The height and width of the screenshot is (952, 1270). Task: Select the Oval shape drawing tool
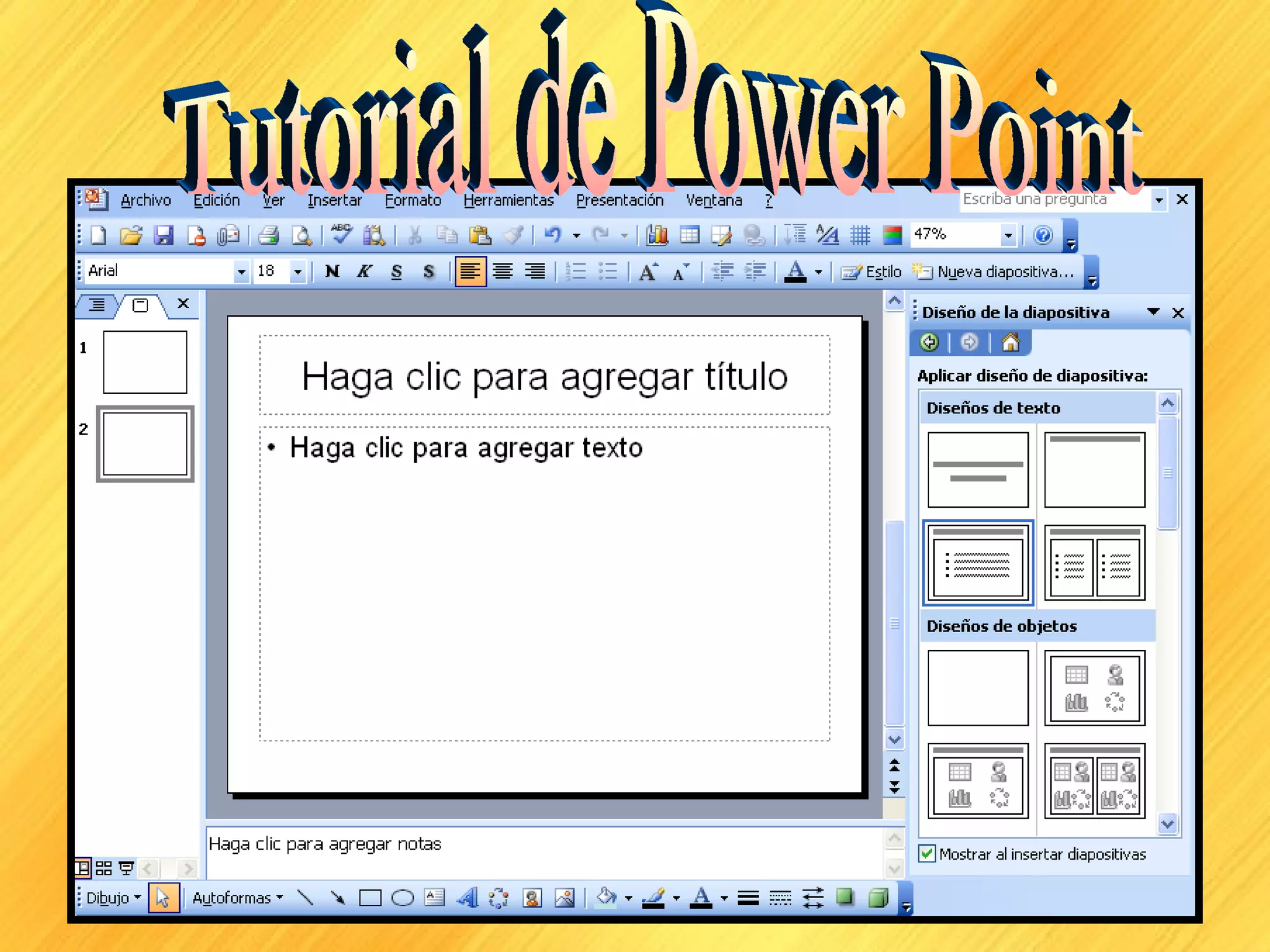tap(402, 897)
